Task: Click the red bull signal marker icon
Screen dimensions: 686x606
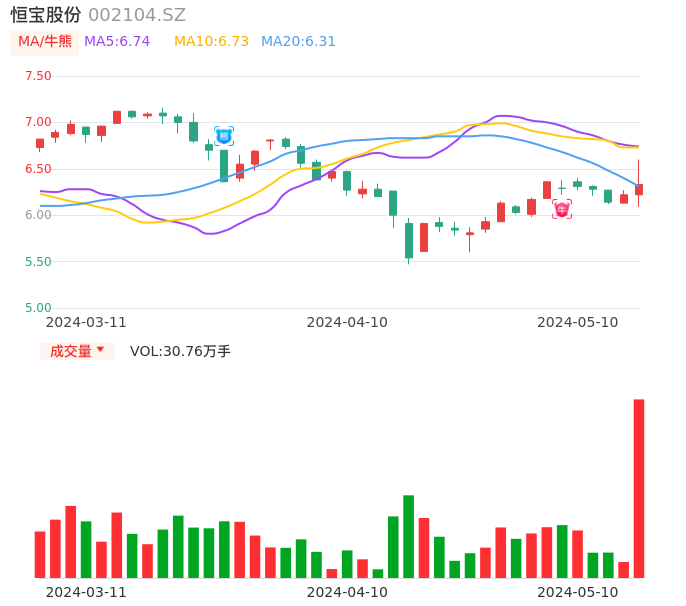Action: pyautogui.click(x=562, y=209)
